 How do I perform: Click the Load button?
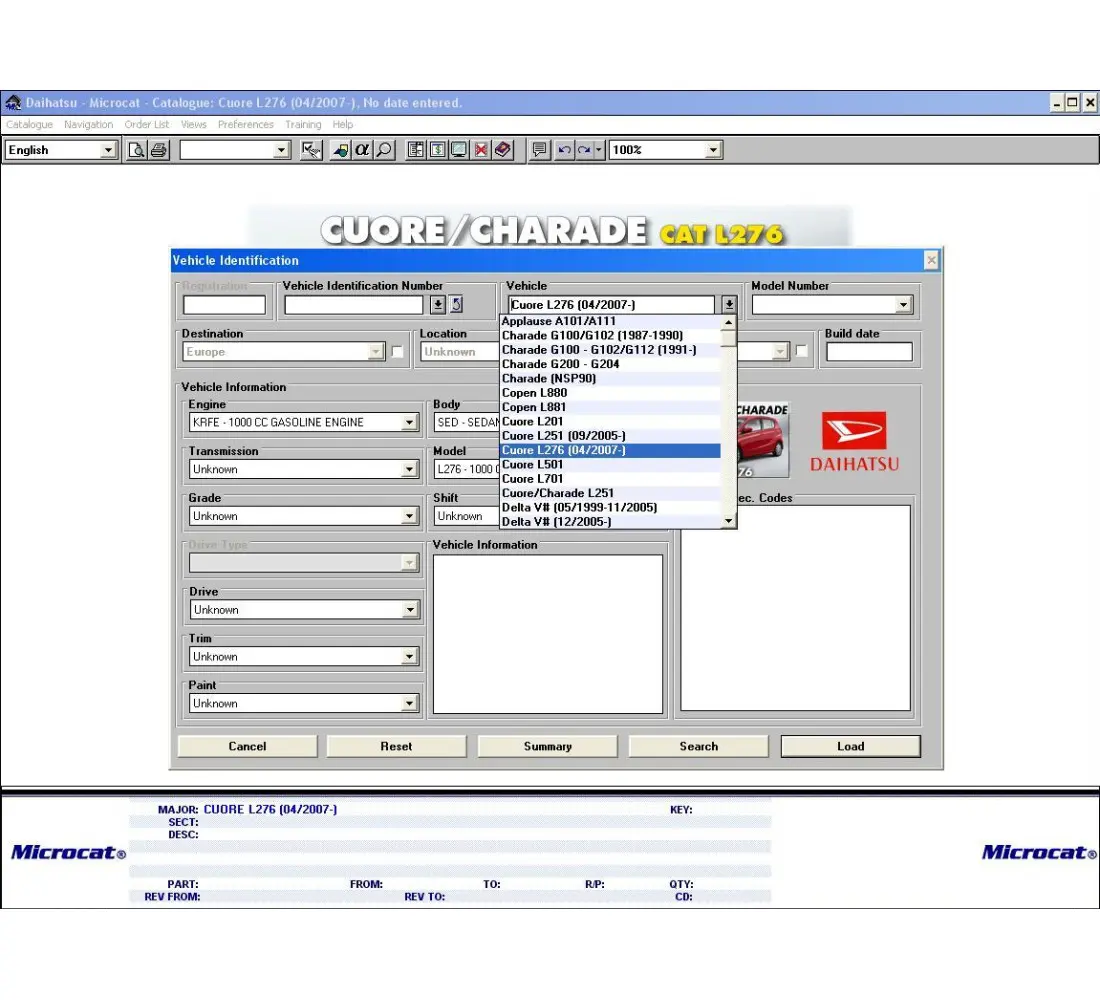pos(850,747)
